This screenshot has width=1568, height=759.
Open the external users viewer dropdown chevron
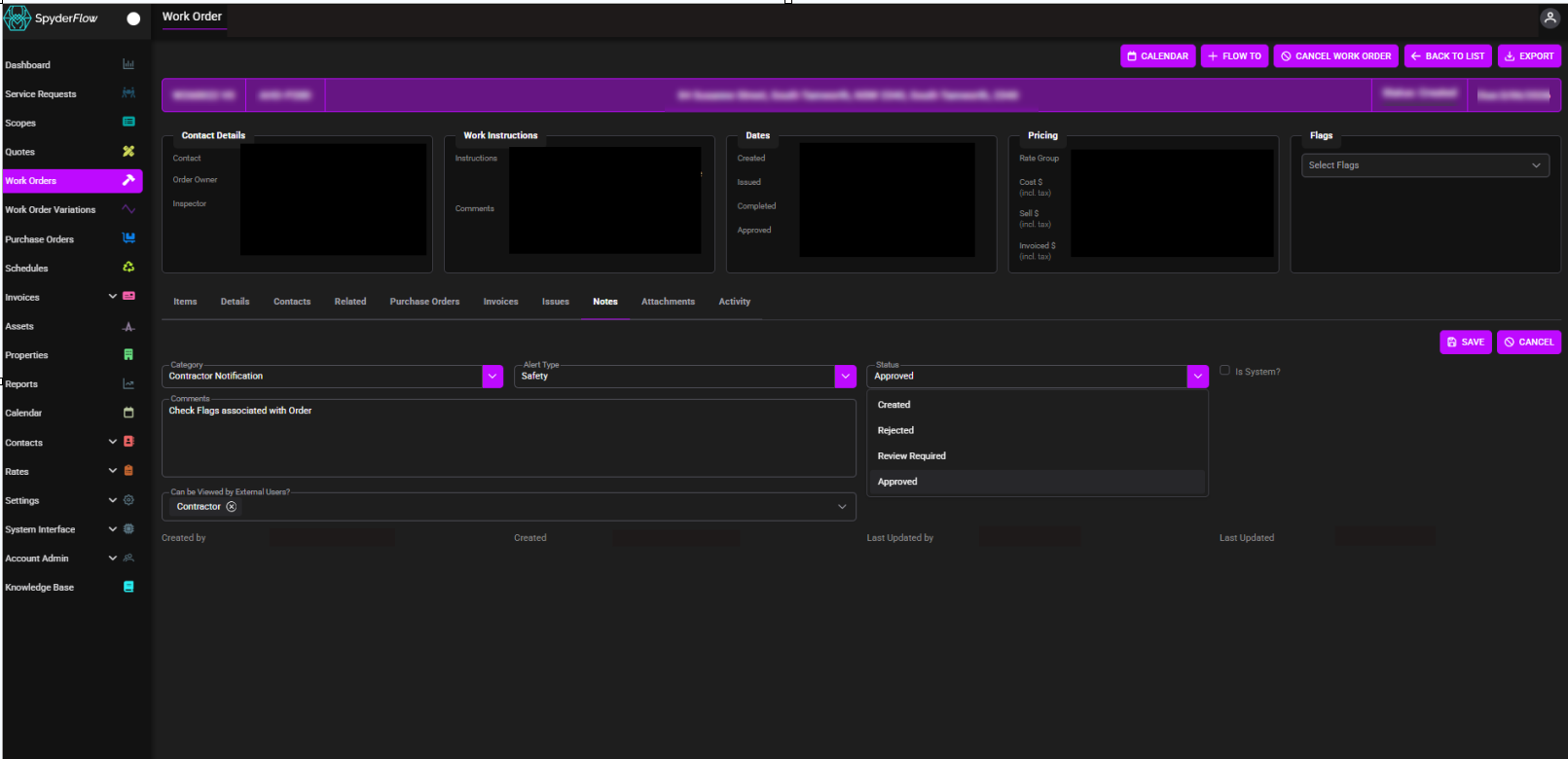pos(842,507)
